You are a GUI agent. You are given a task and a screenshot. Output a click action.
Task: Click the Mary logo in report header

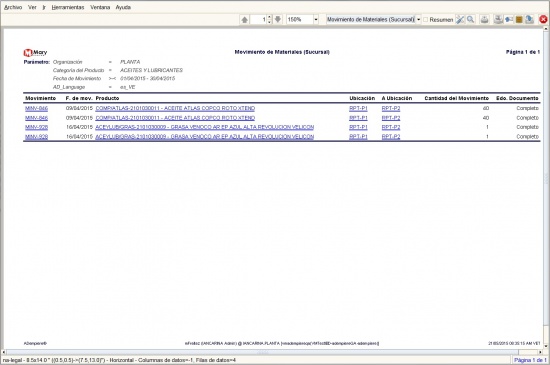(x=35, y=53)
